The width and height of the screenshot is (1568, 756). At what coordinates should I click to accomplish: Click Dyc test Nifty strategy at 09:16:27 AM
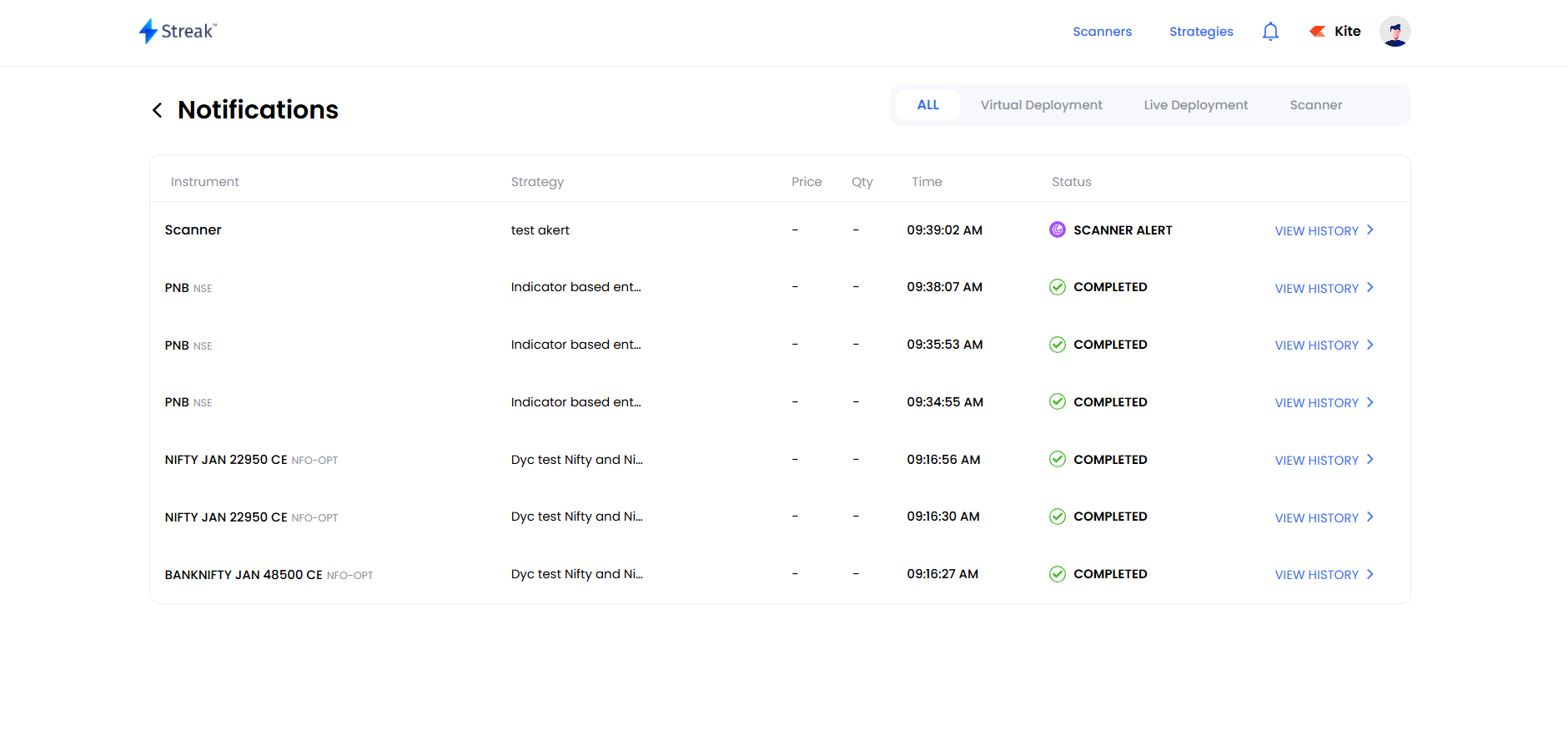(577, 574)
